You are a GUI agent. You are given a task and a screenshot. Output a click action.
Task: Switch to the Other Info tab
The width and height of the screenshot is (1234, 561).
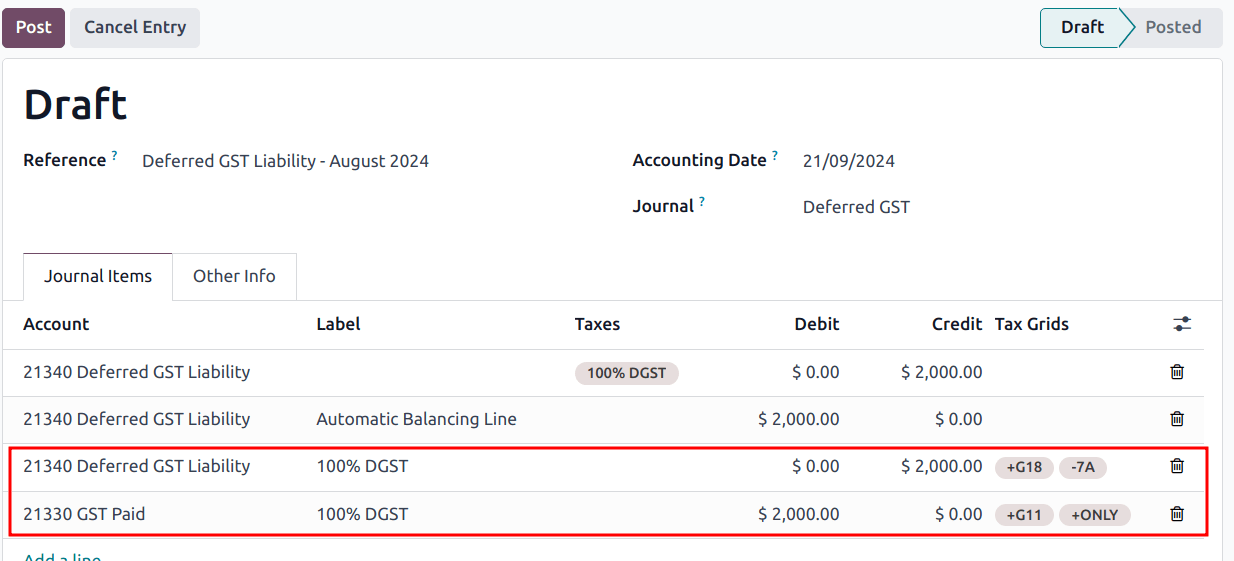click(234, 277)
